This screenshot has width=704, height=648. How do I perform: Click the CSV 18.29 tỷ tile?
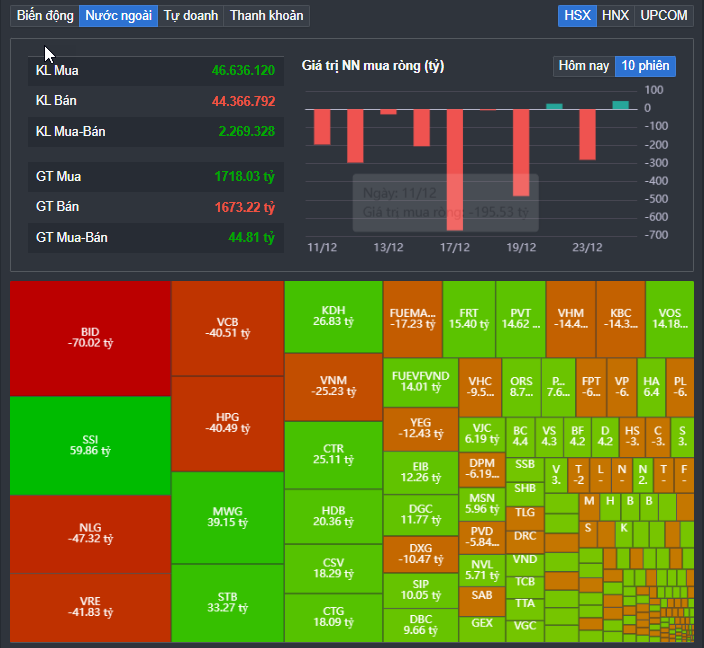pyautogui.click(x=334, y=569)
